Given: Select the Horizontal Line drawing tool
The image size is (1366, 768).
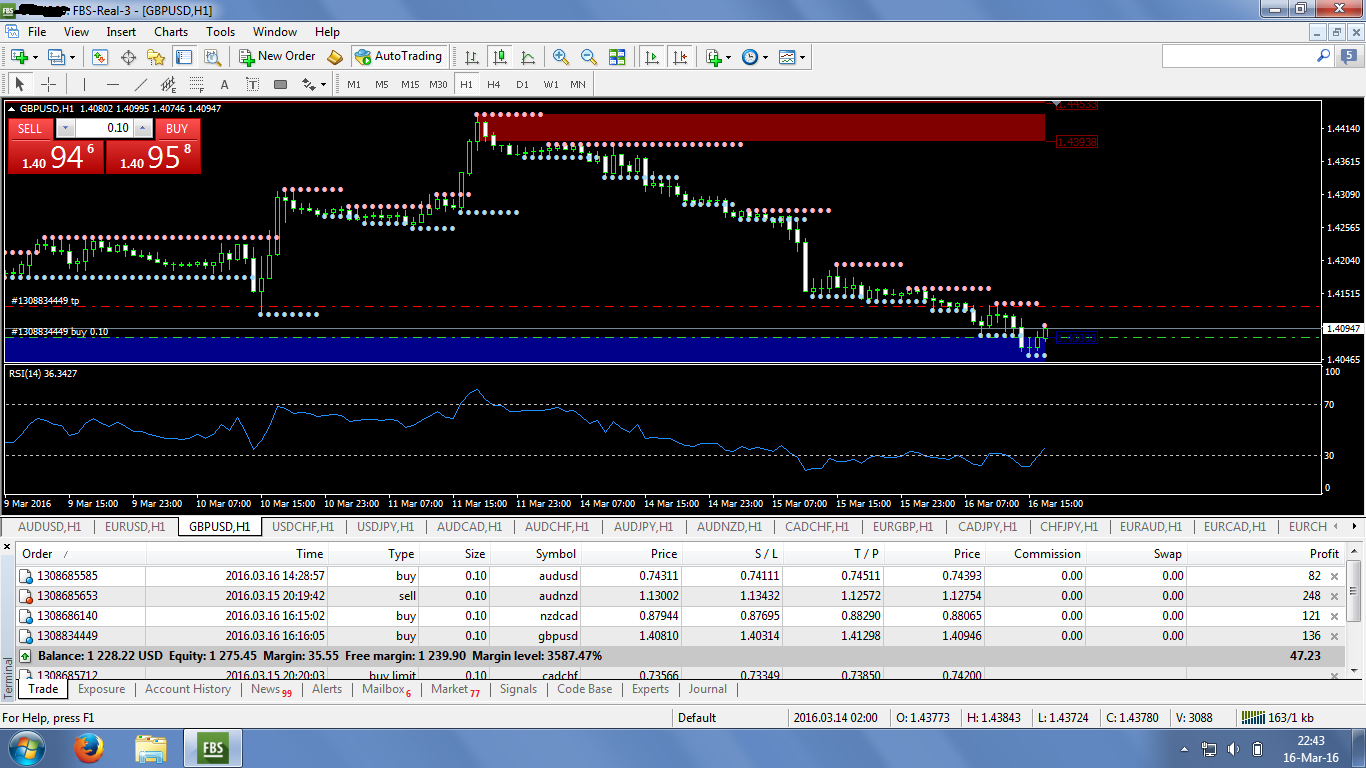Looking at the screenshot, I should click(x=113, y=84).
